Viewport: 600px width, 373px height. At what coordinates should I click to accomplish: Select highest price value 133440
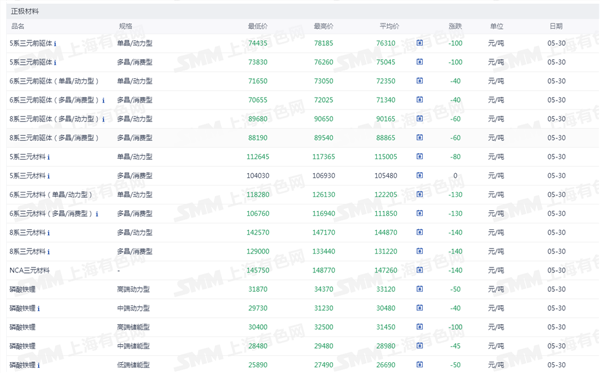click(324, 251)
